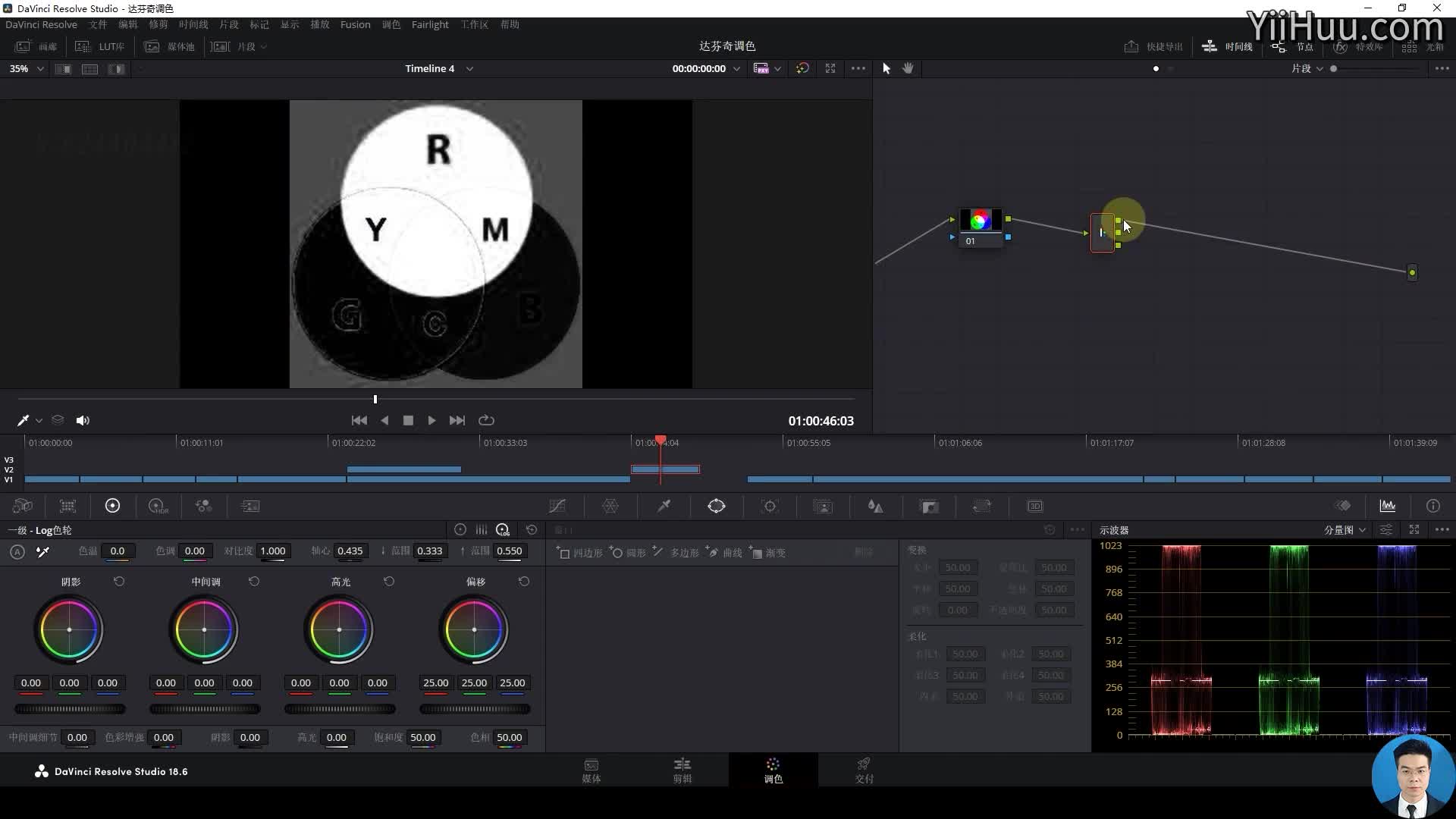Click the 偏移 offset master wheel slider
Image resolution: width=1456 pixels, height=819 pixels.
(475, 709)
